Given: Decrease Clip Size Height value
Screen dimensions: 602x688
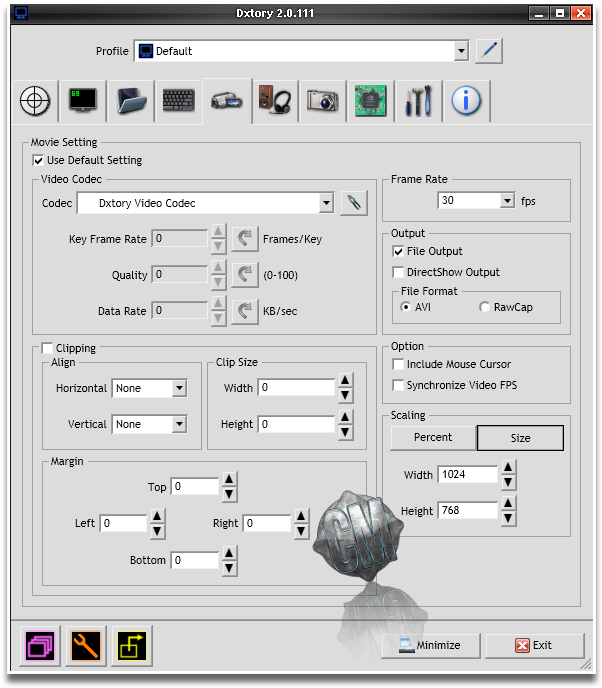Looking at the screenshot, I should pos(345,432).
